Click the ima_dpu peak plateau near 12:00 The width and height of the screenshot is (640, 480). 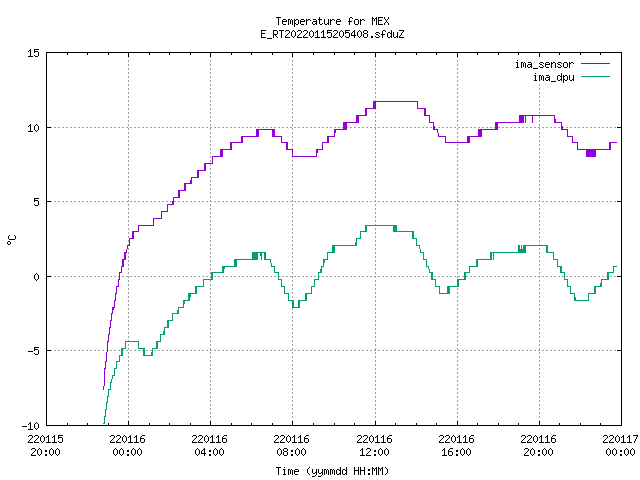[381, 225]
